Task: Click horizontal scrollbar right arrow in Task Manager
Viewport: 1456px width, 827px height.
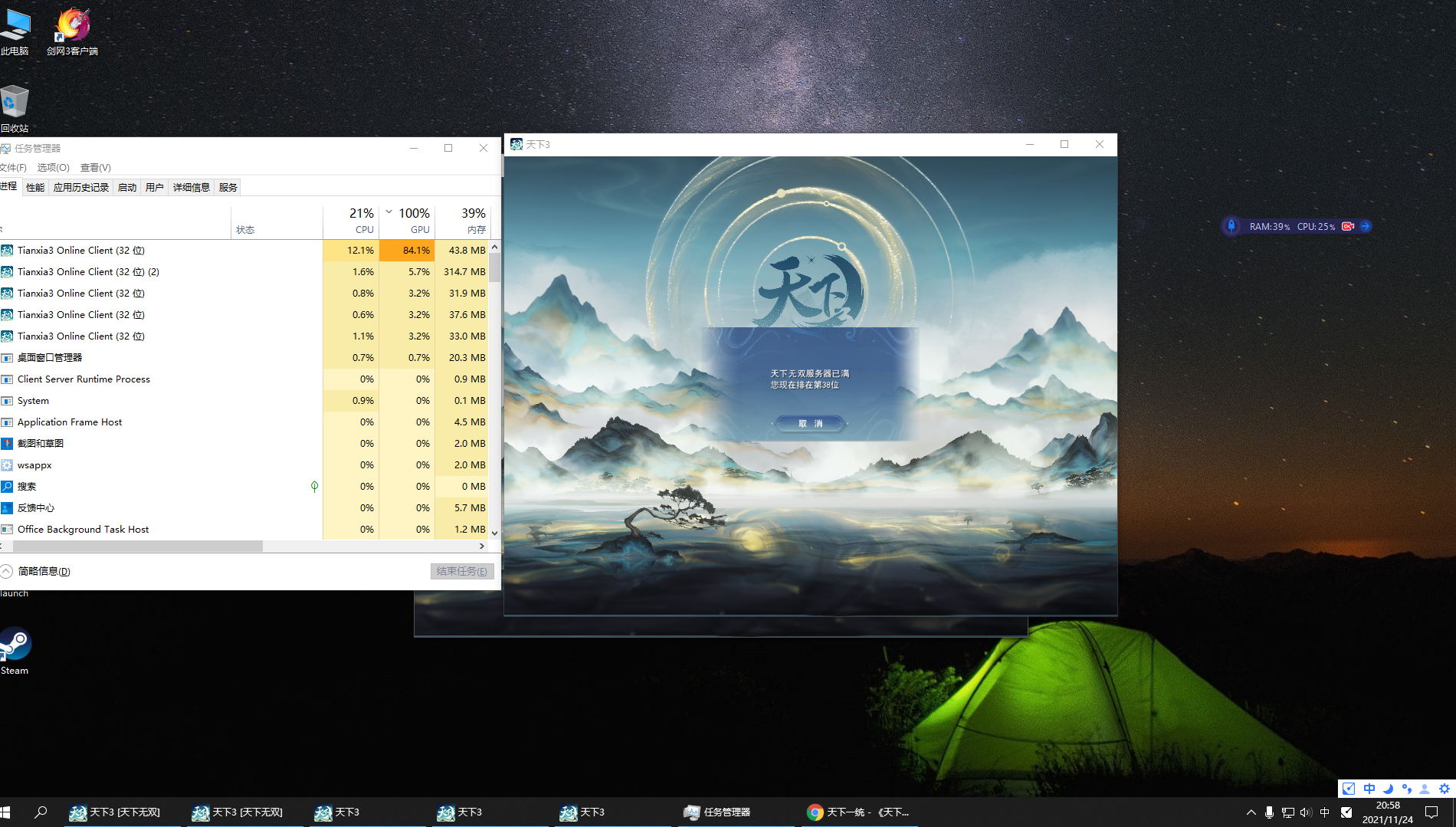Action: (482, 546)
